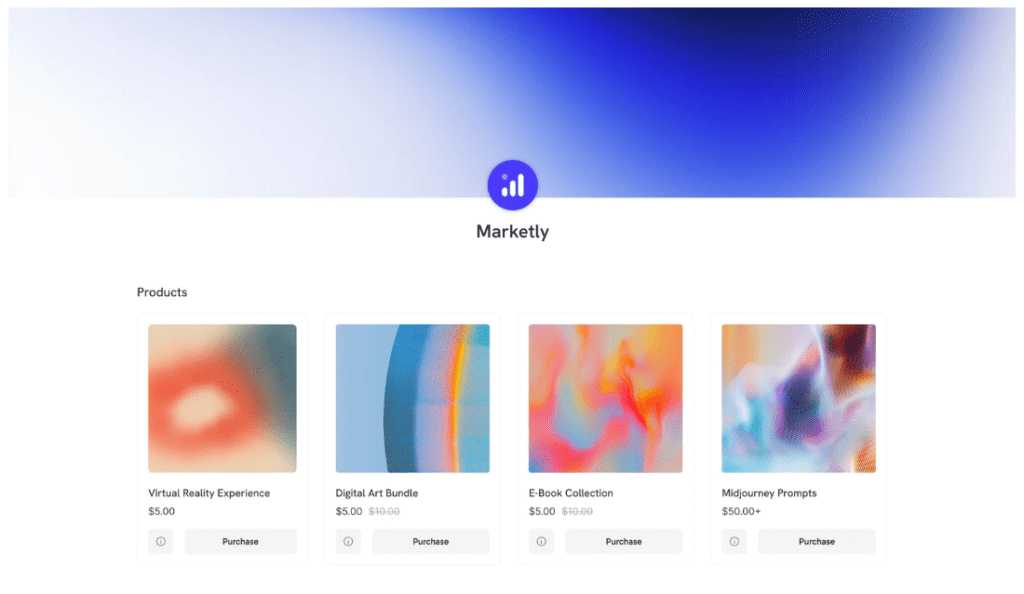Screen dimensions: 1024x594
Task: View info icon for Midjourney Prompts
Action: click(x=734, y=541)
